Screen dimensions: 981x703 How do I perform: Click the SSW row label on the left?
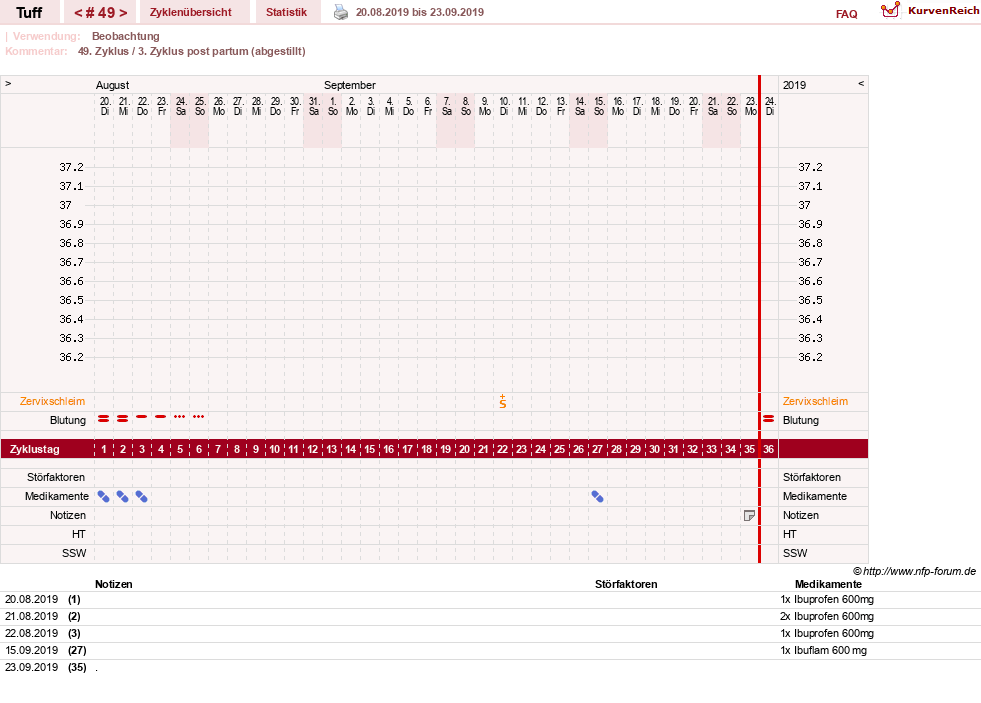pyautogui.click(x=74, y=554)
